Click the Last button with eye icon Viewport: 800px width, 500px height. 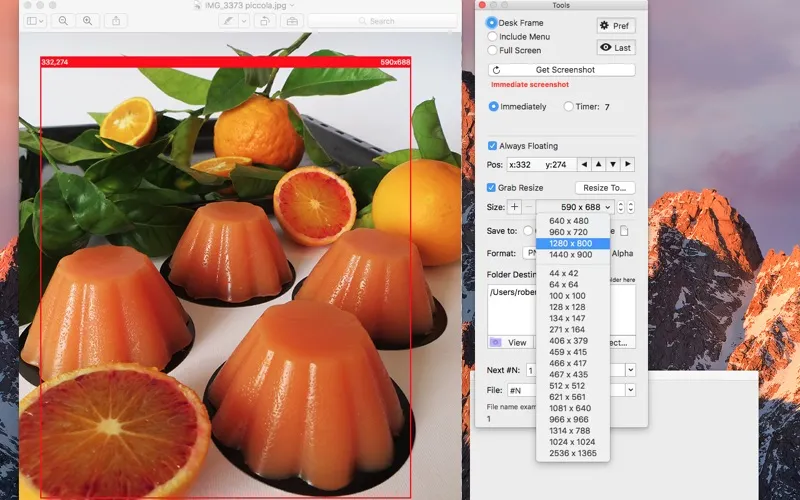tap(616, 47)
